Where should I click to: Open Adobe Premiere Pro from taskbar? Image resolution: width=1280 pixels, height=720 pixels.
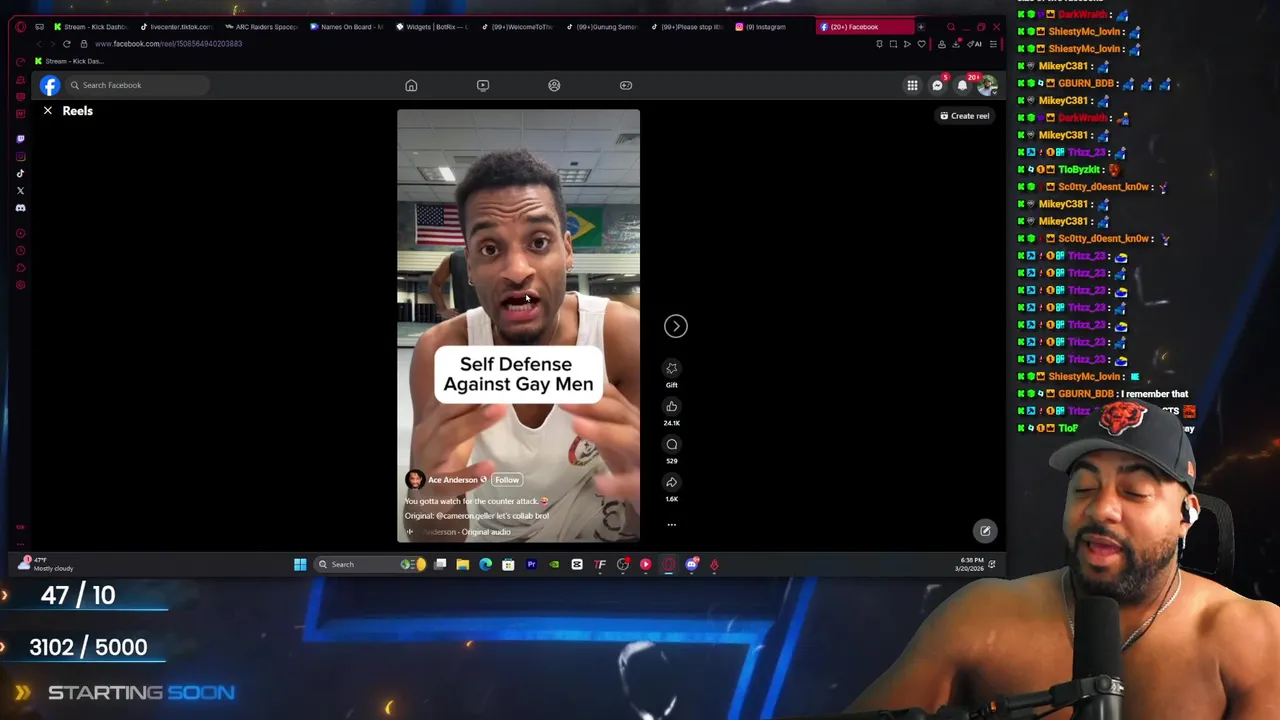531,565
